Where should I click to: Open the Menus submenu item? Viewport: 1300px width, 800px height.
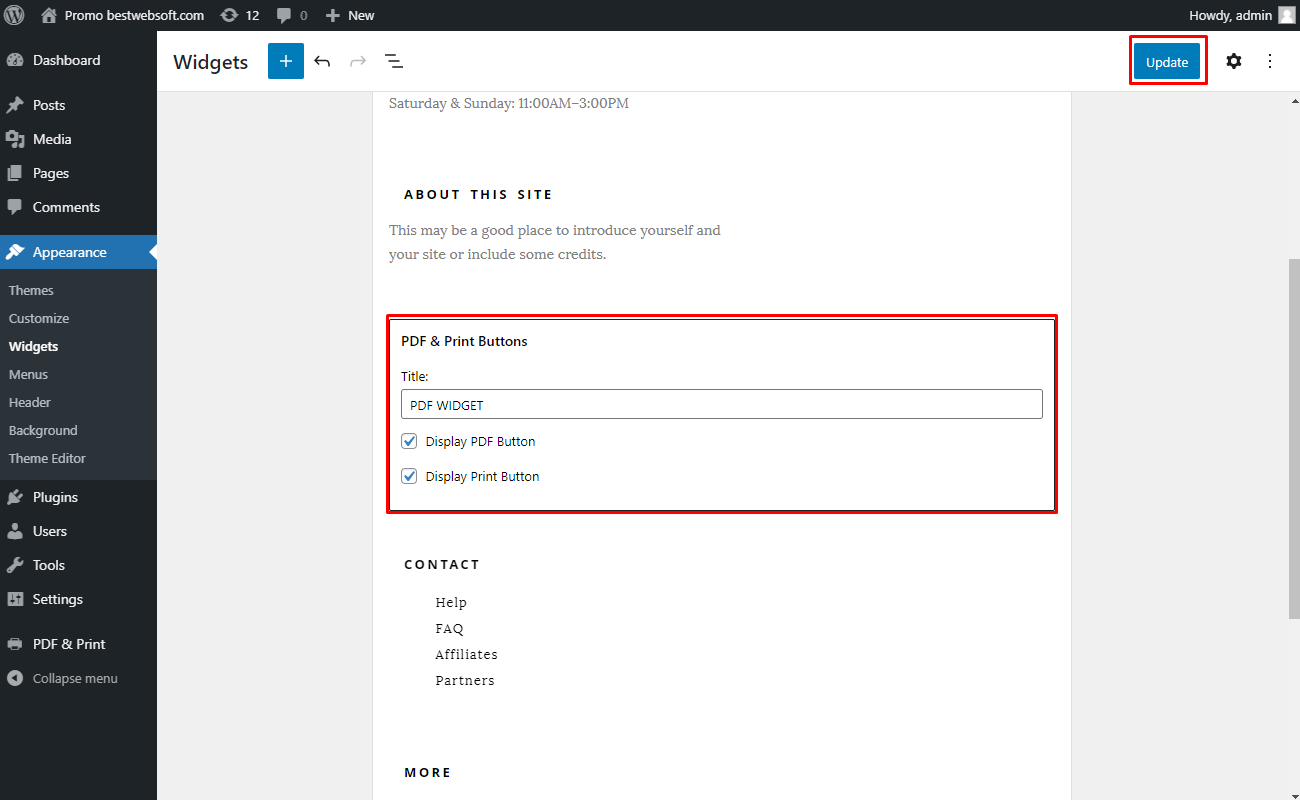point(28,374)
